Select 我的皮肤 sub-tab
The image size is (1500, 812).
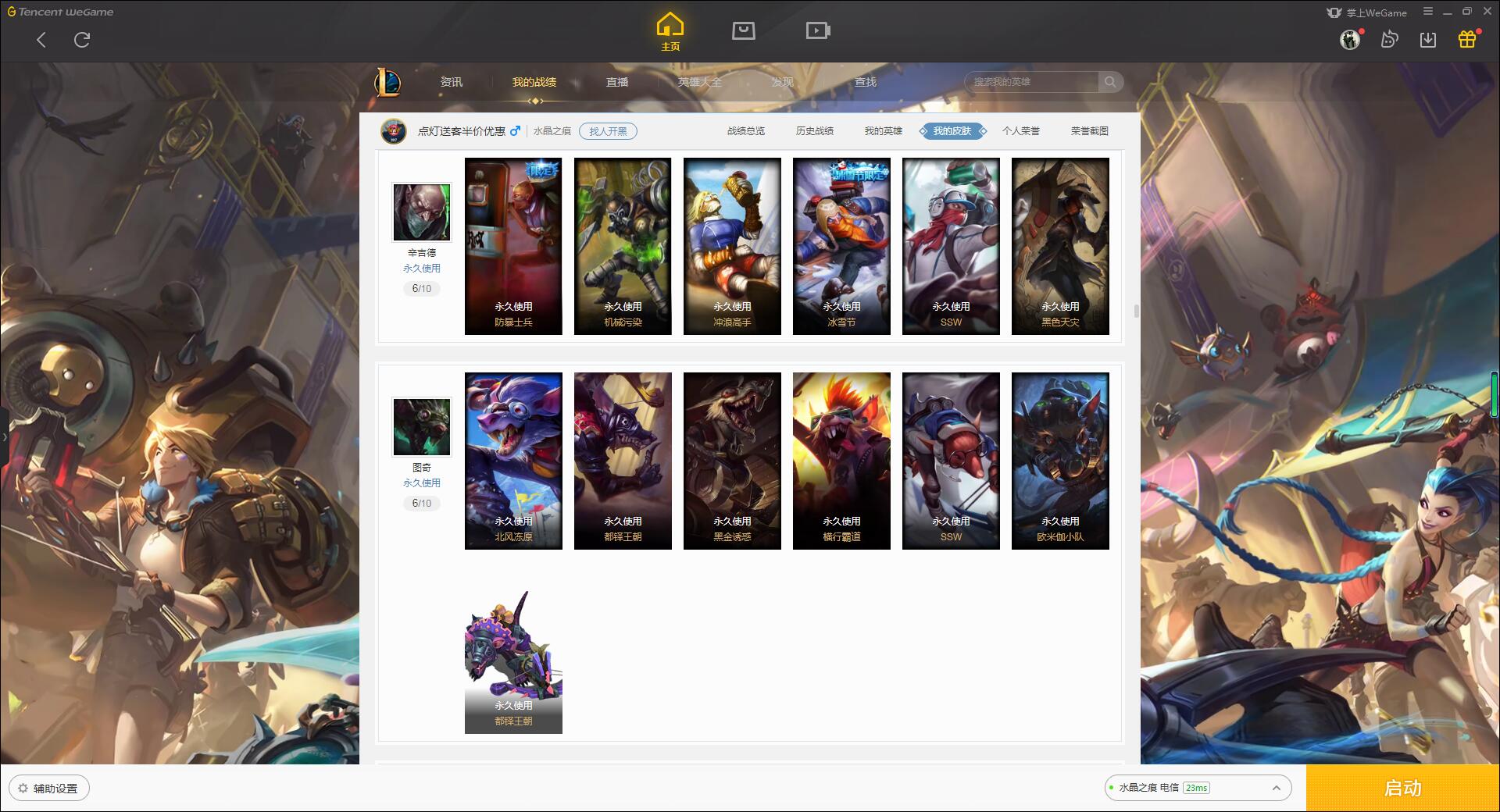coord(952,131)
